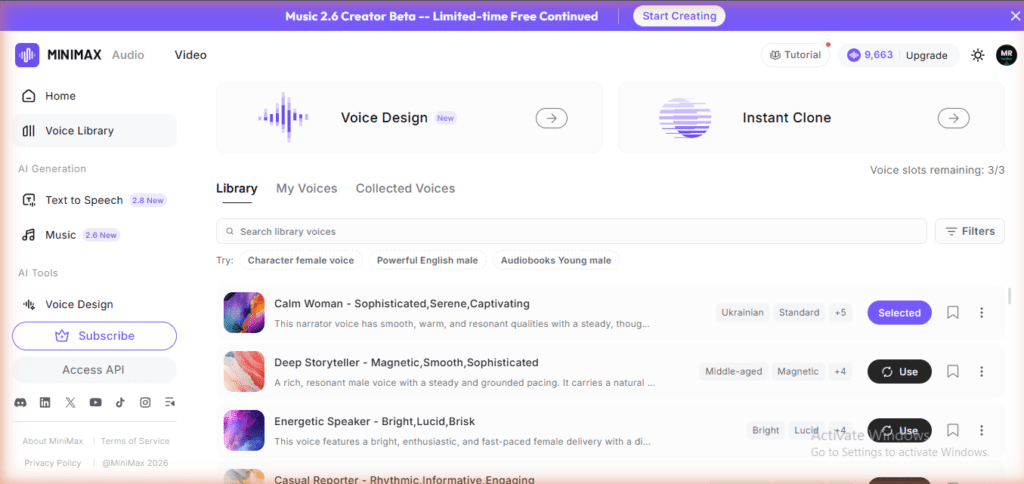Open Text to Speech in sidebar
Screen dimensions: 1024x484
tap(94, 200)
